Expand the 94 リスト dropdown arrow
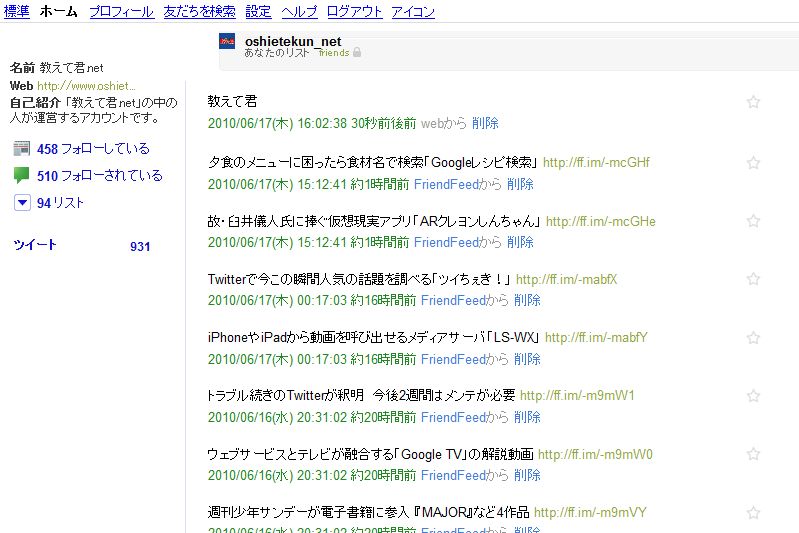 point(22,202)
